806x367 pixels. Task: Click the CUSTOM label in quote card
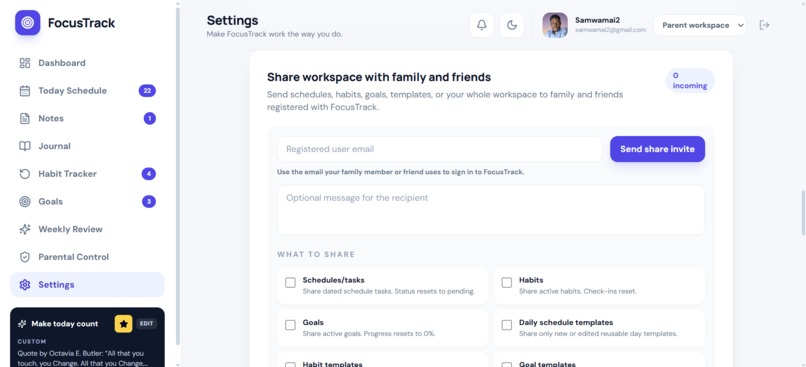click(32, 341)
